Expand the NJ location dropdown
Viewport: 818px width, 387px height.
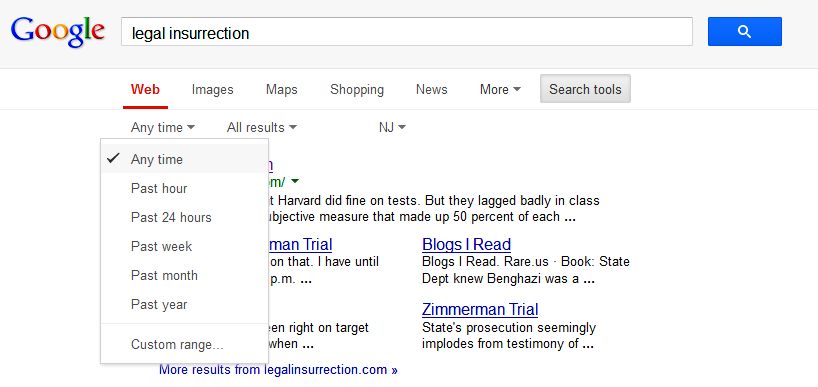392,127
